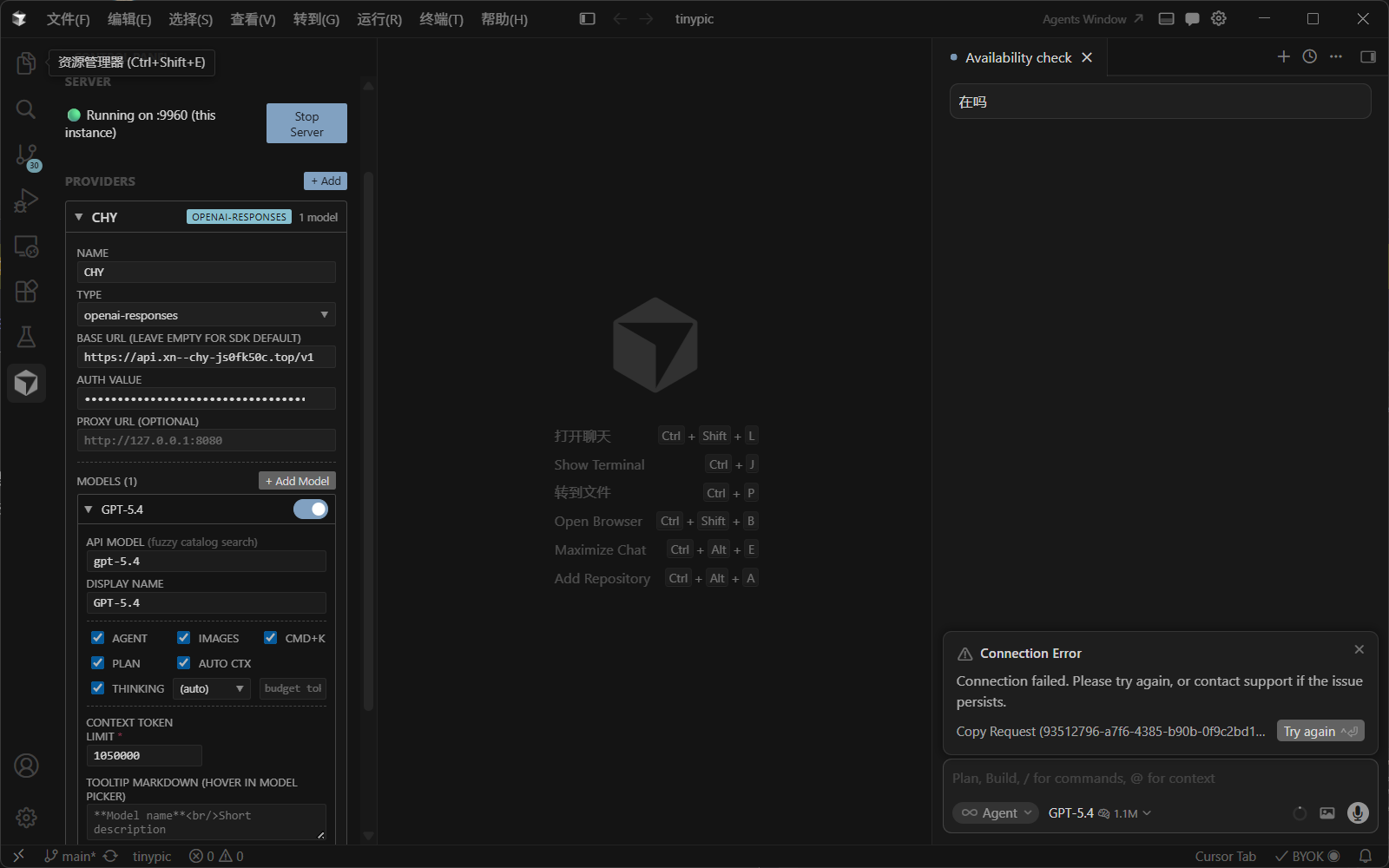Screen dimensions: 1389x868
Task: Uncheck the THINKING checkbox
Action: [x=98, y=688]
